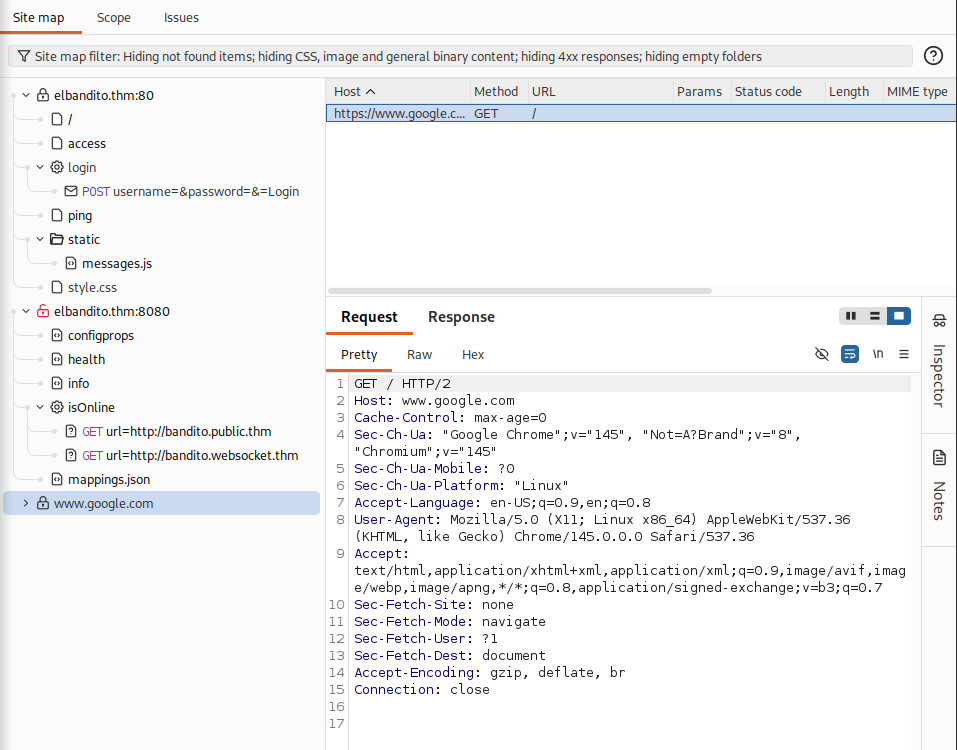Sort the table by Status code
Image resolution: width=957 pixels, height=750 pixels.
(778, 92)
